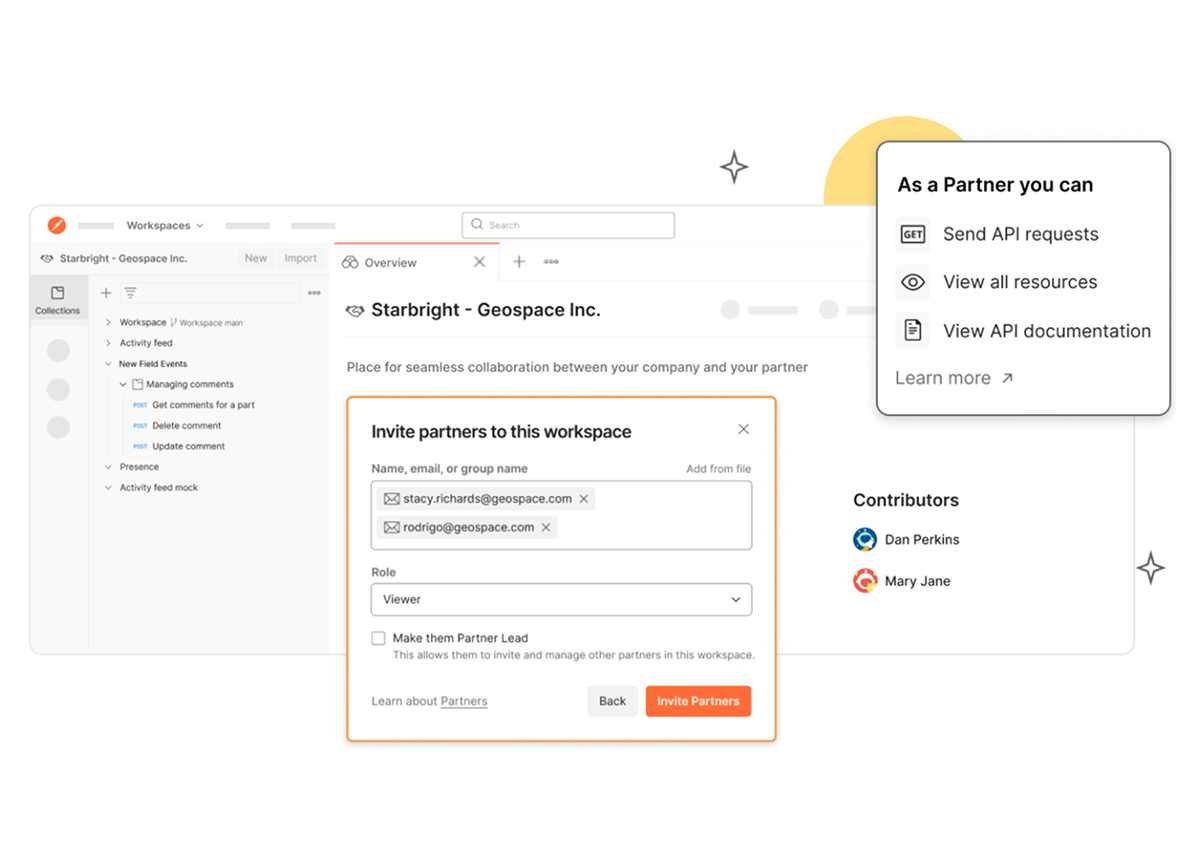Image resolution: width=1200 pixels, height=868 pixels.
Task: Close the Invite partners dialog
Action: [743, 429]
